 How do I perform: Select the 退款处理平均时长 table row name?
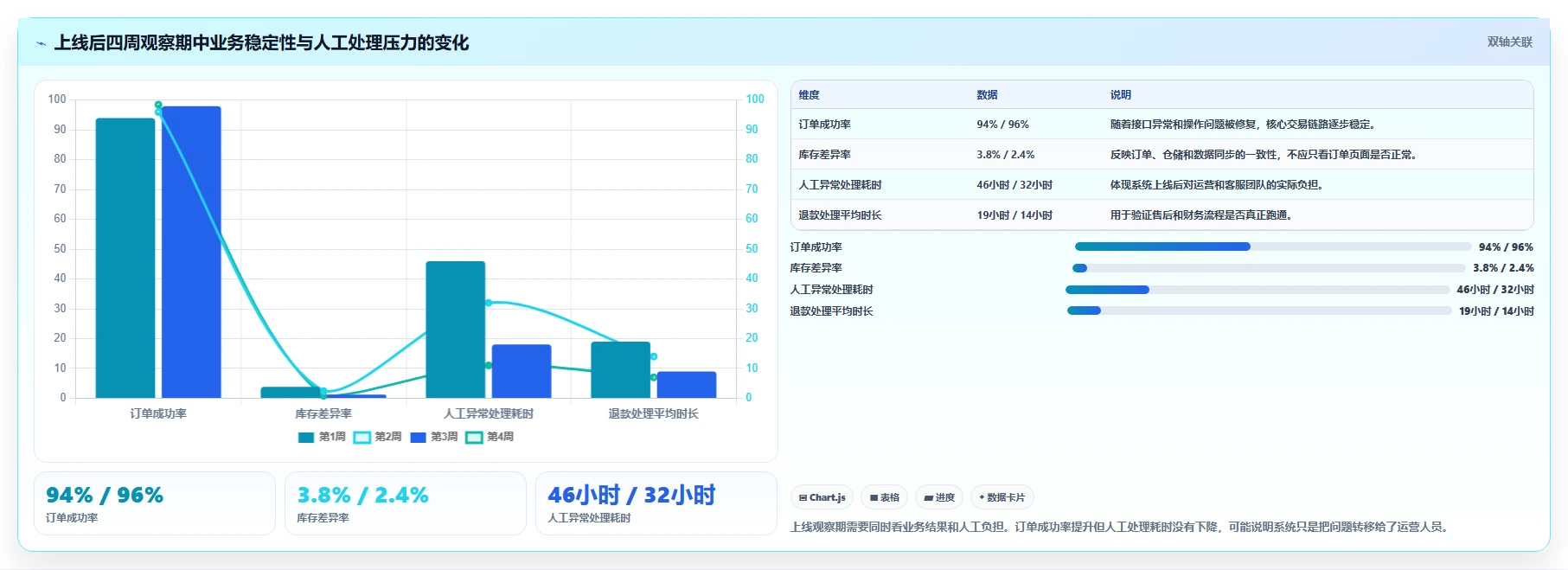840,215
